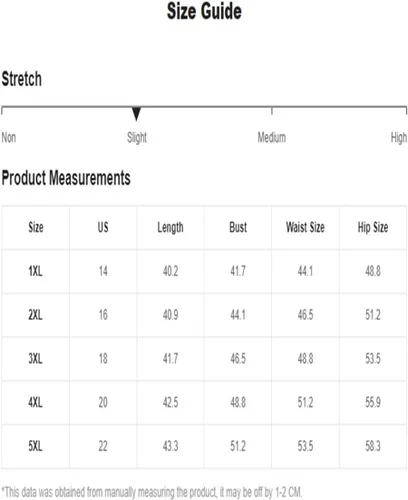Click the Stretch slider triangle marker

coord(136,114)
